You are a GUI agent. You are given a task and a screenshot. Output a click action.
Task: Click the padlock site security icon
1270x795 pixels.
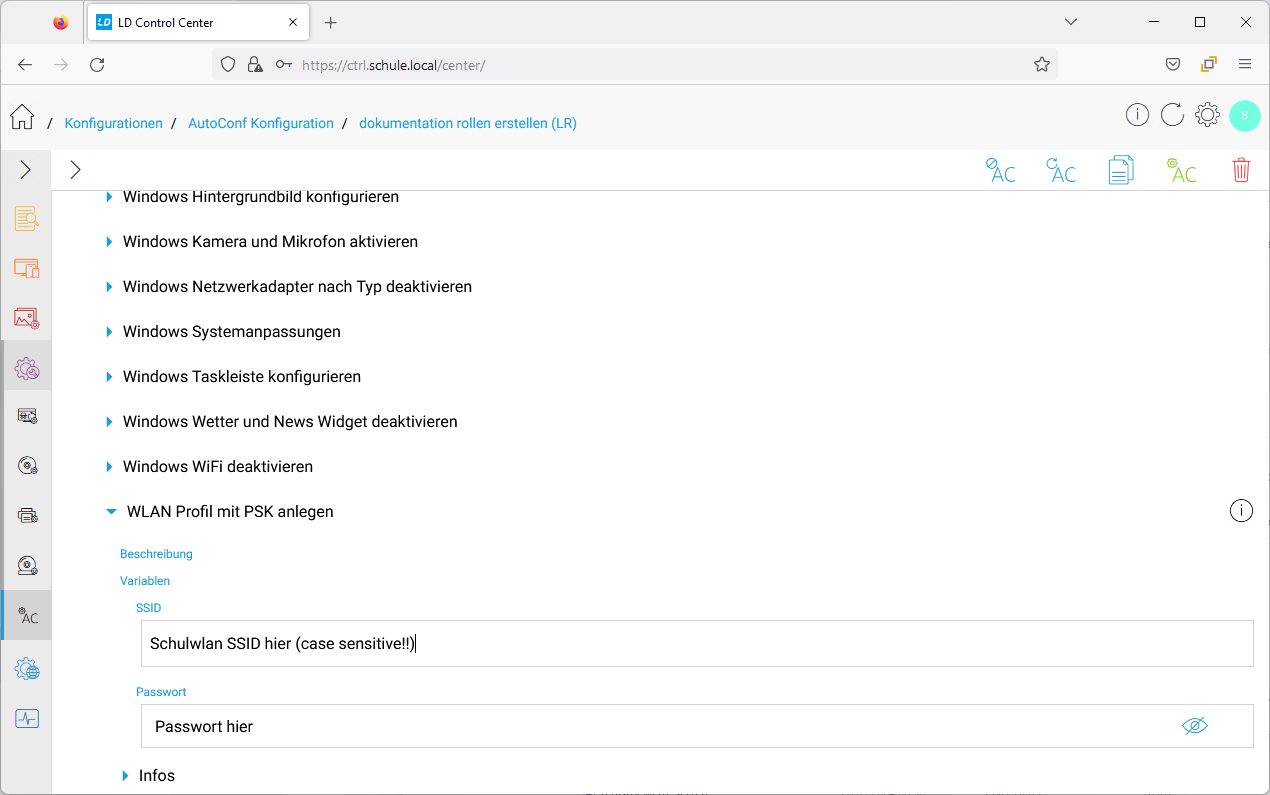tap(255, 64)
